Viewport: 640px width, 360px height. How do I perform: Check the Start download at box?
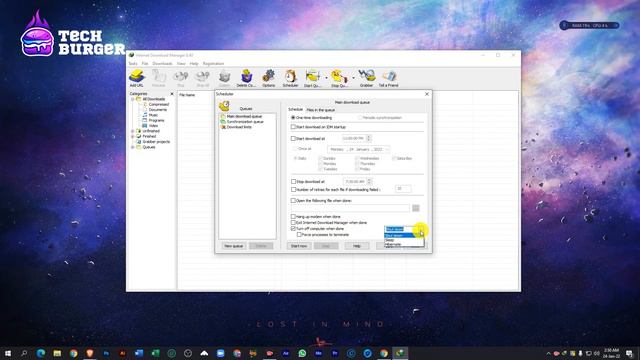[293, 138]
